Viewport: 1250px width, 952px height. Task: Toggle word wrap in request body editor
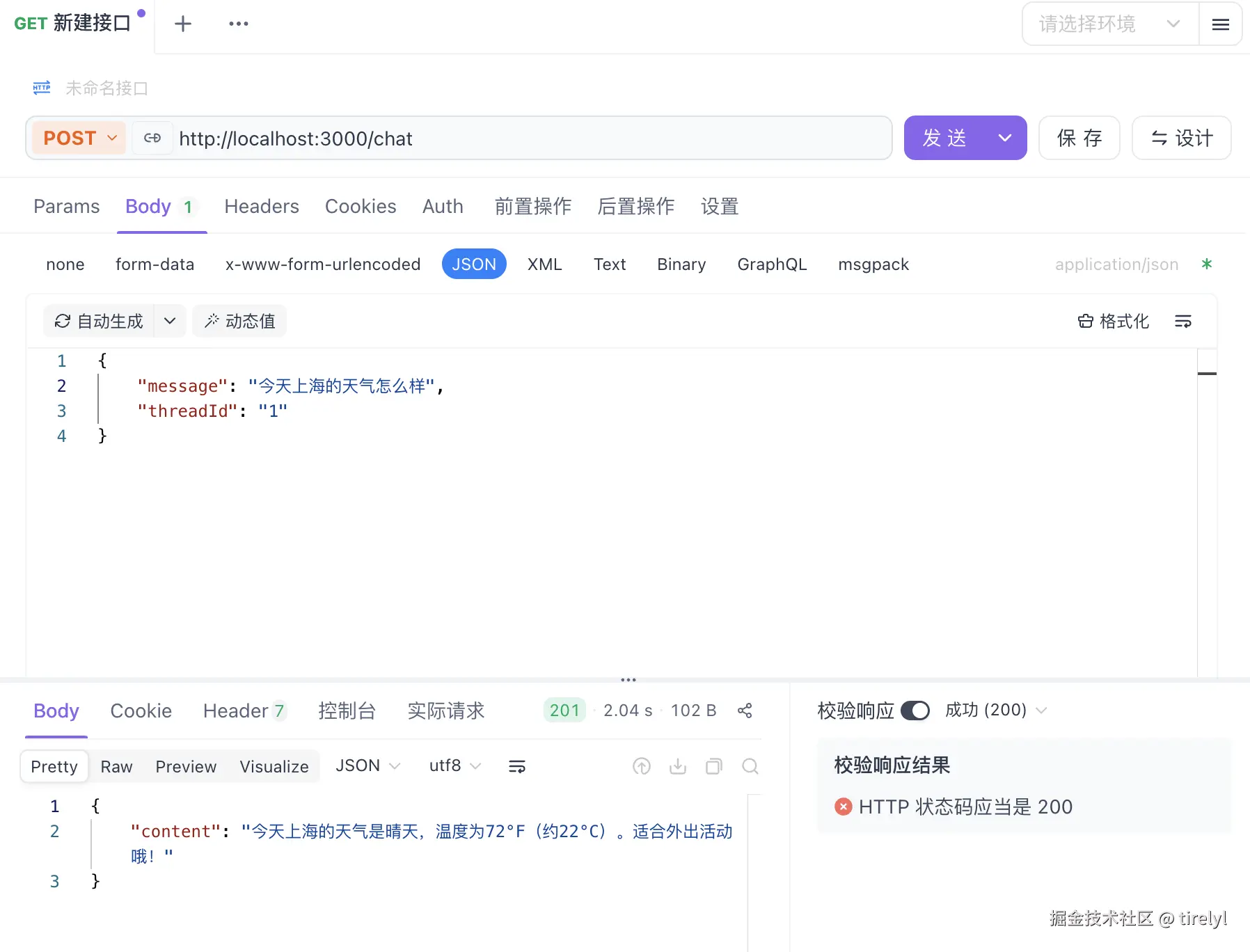[x=1183, y=321]
